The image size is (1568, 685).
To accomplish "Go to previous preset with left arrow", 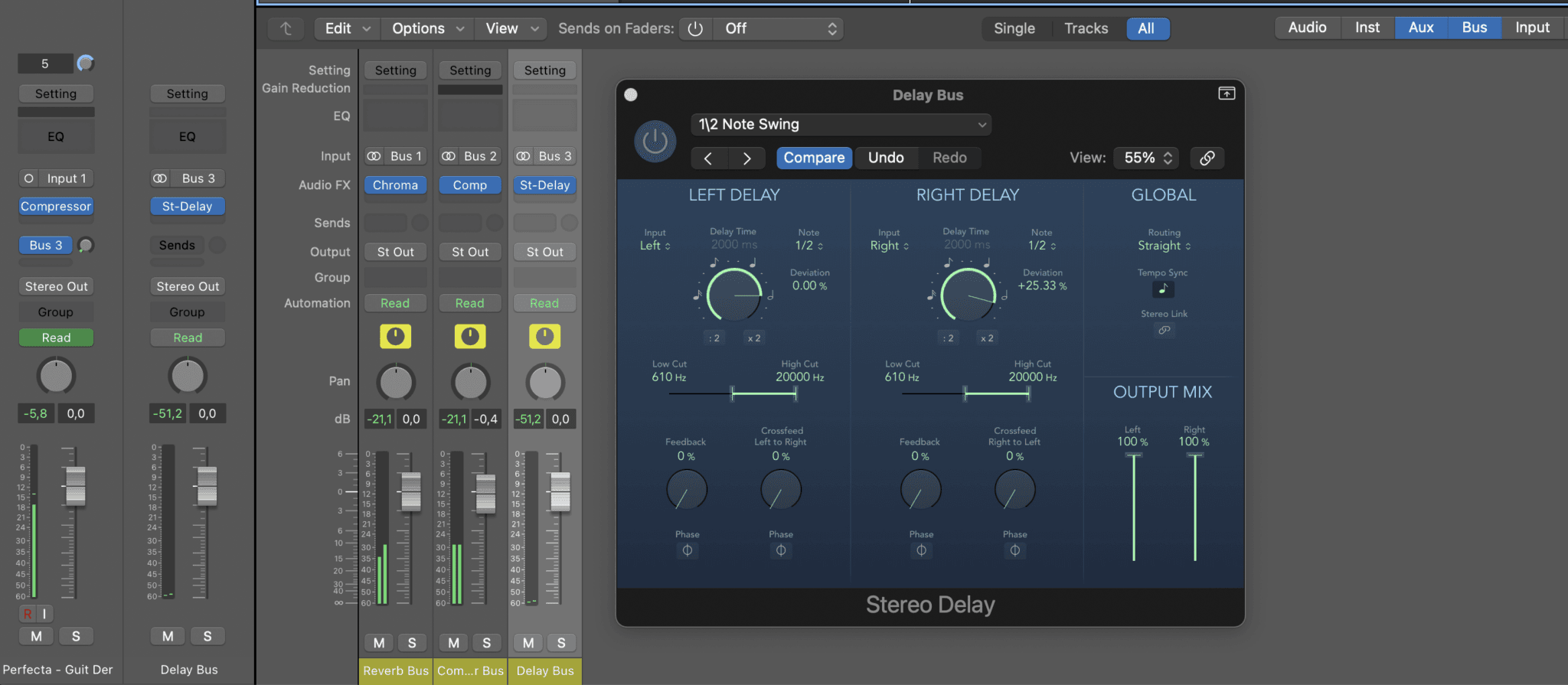I will tap(708, 158).
